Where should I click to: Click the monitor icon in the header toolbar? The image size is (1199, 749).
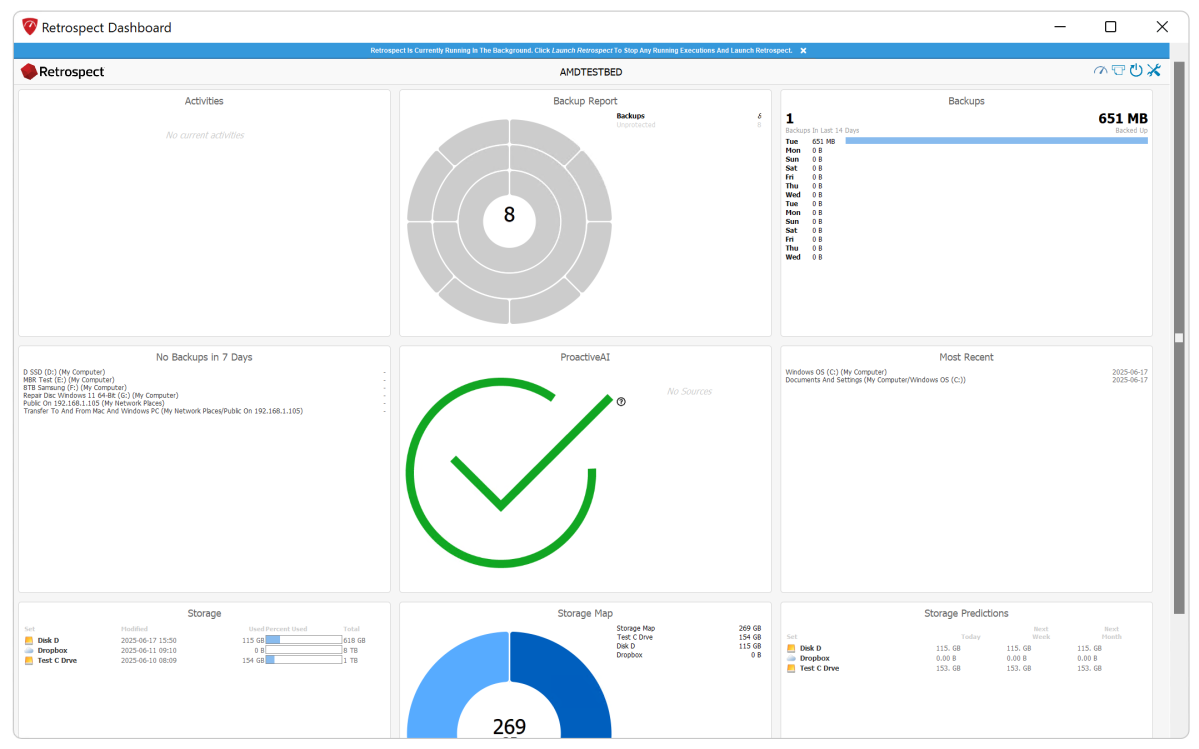[x=1119, y=71]
